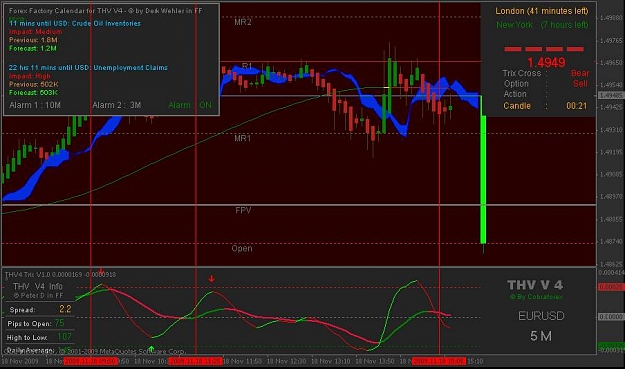This screenshot has width=625, height=369.
Task: Click the '5 M' timeframe label
Action: 541,336
